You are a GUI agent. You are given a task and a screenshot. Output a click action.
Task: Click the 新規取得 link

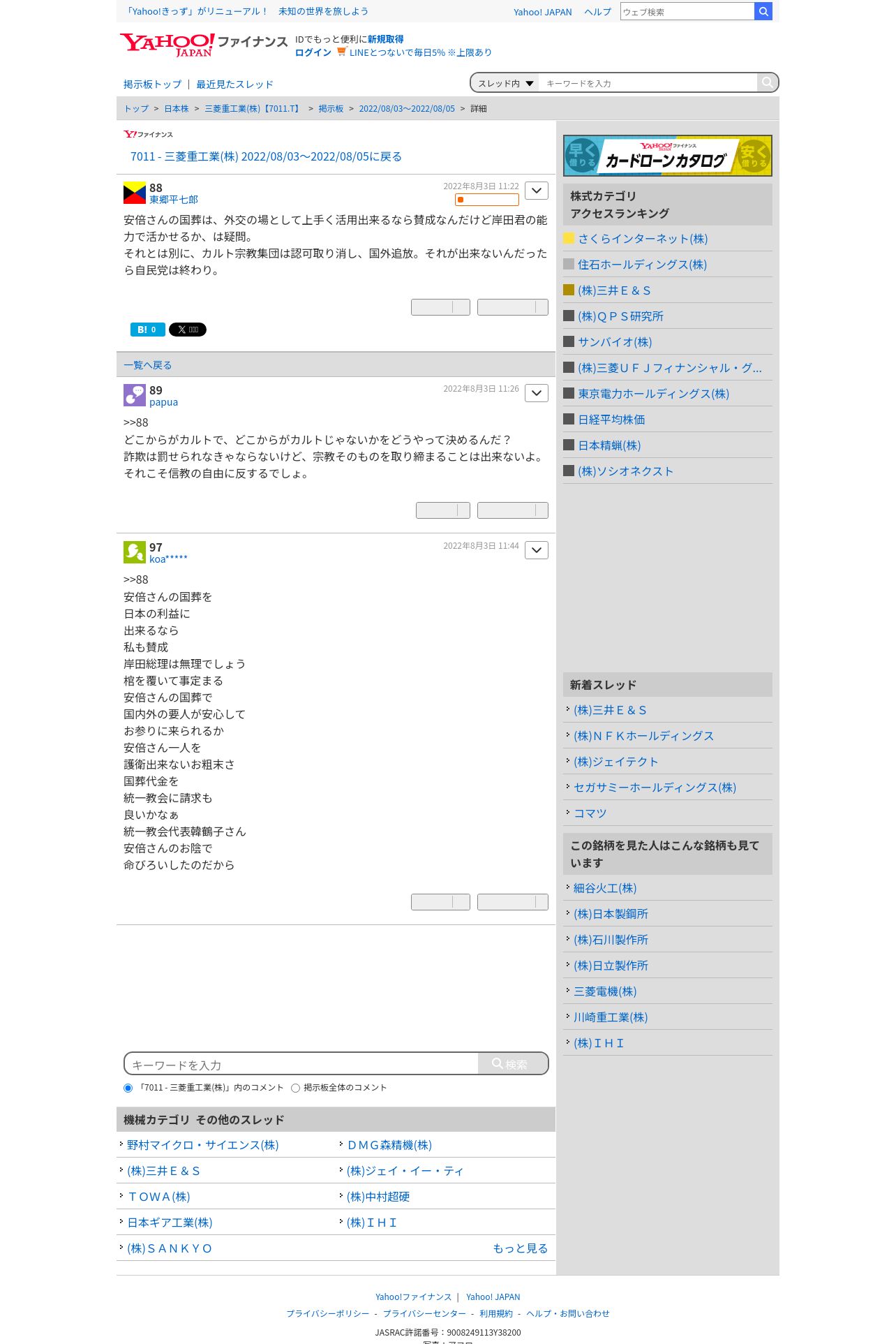386,39
